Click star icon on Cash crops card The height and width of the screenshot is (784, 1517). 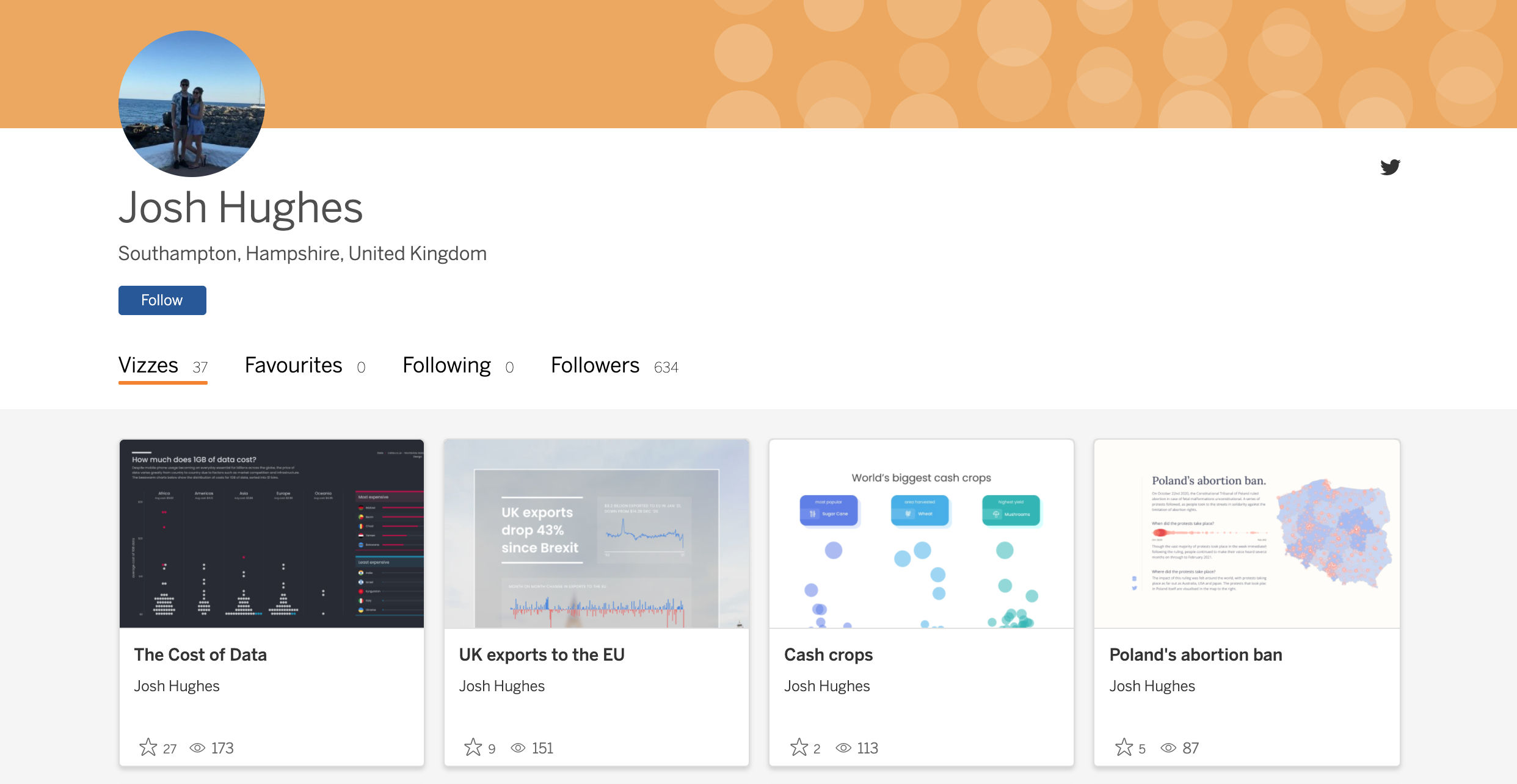tap(798, 747)
